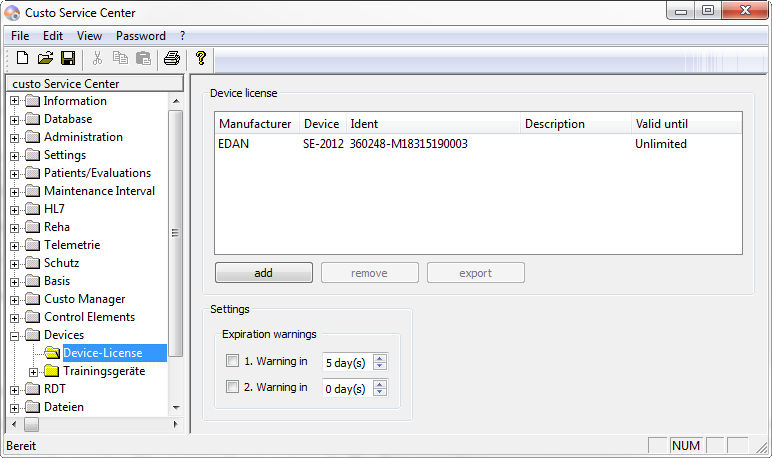
Task: Open the File menu
Action: coord(20,36)
